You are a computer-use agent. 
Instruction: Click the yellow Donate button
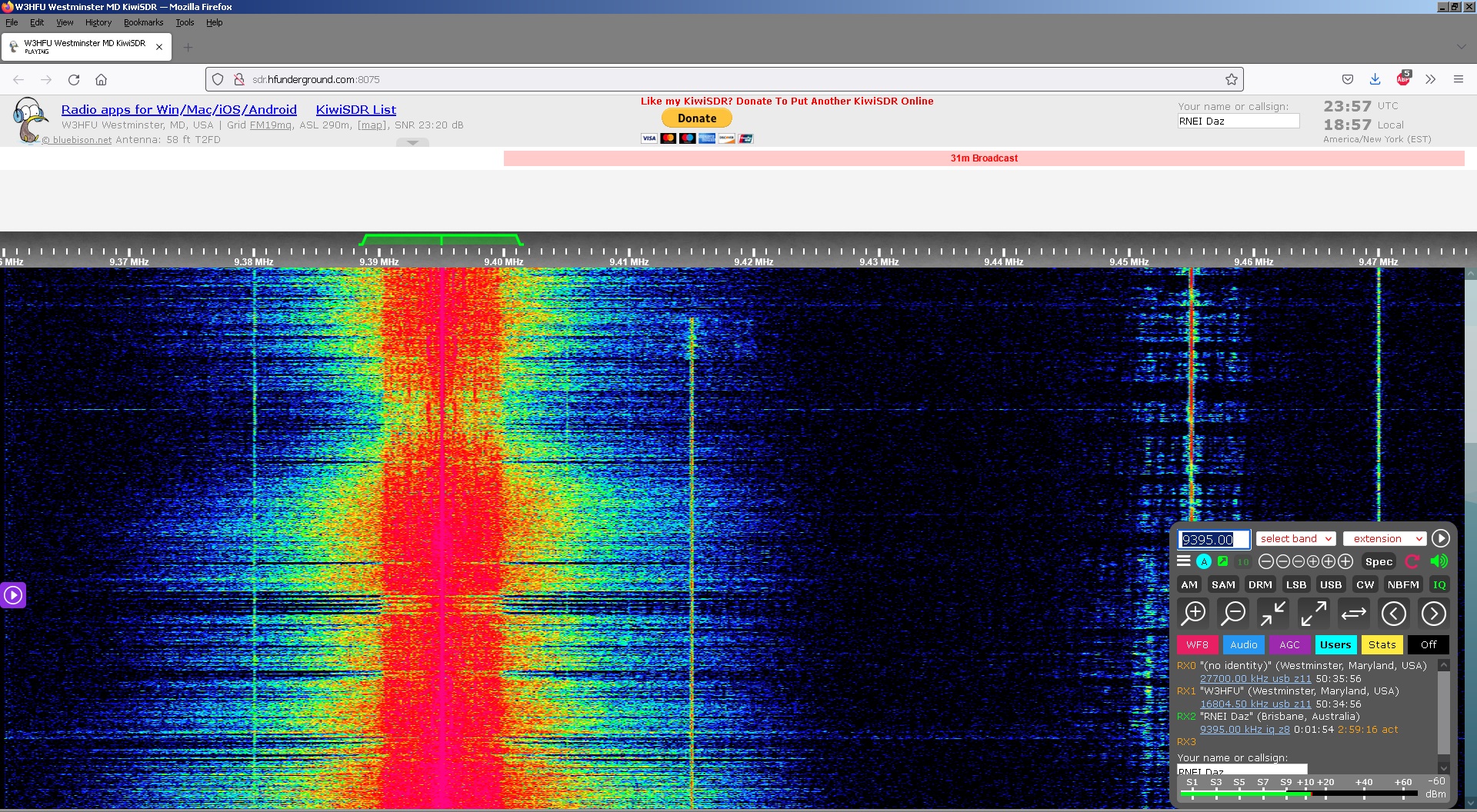697,118
